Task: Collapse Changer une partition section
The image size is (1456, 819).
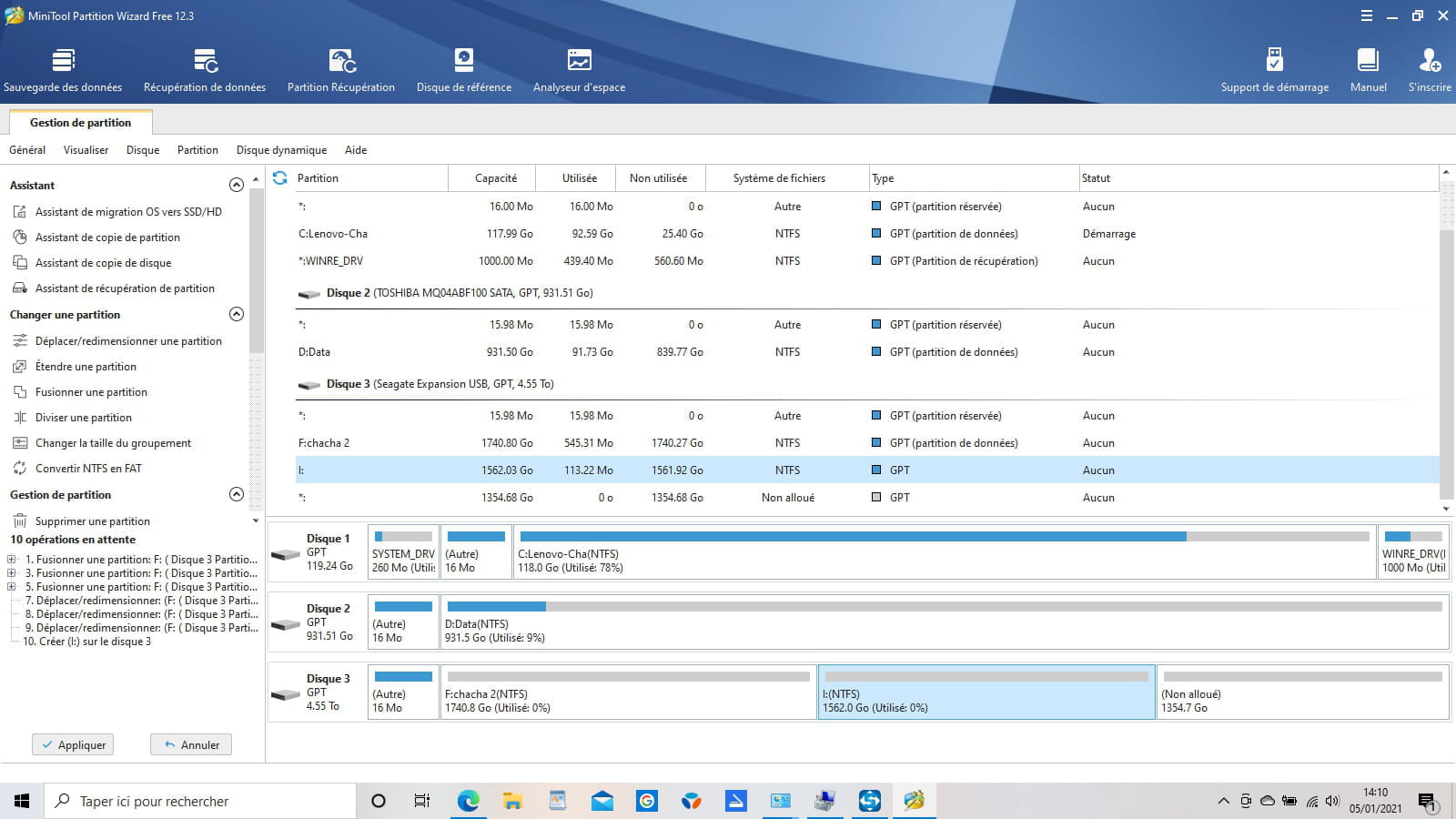Action: pyautogui.click(x=237, y=314)
